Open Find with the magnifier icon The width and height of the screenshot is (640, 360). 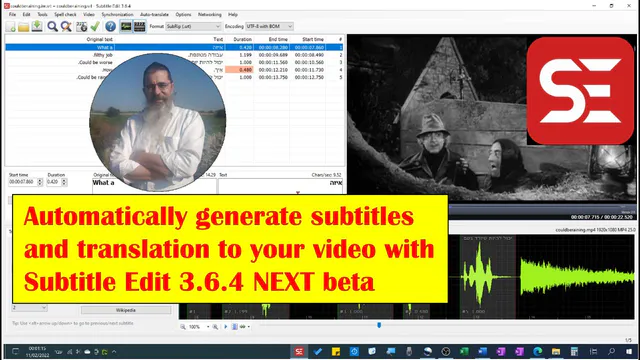pyautogui.click(x=52, y=27)
